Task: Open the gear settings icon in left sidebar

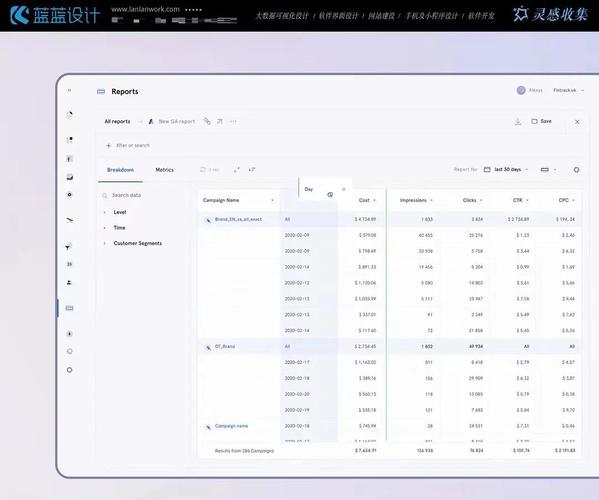Action: (70, 195)
